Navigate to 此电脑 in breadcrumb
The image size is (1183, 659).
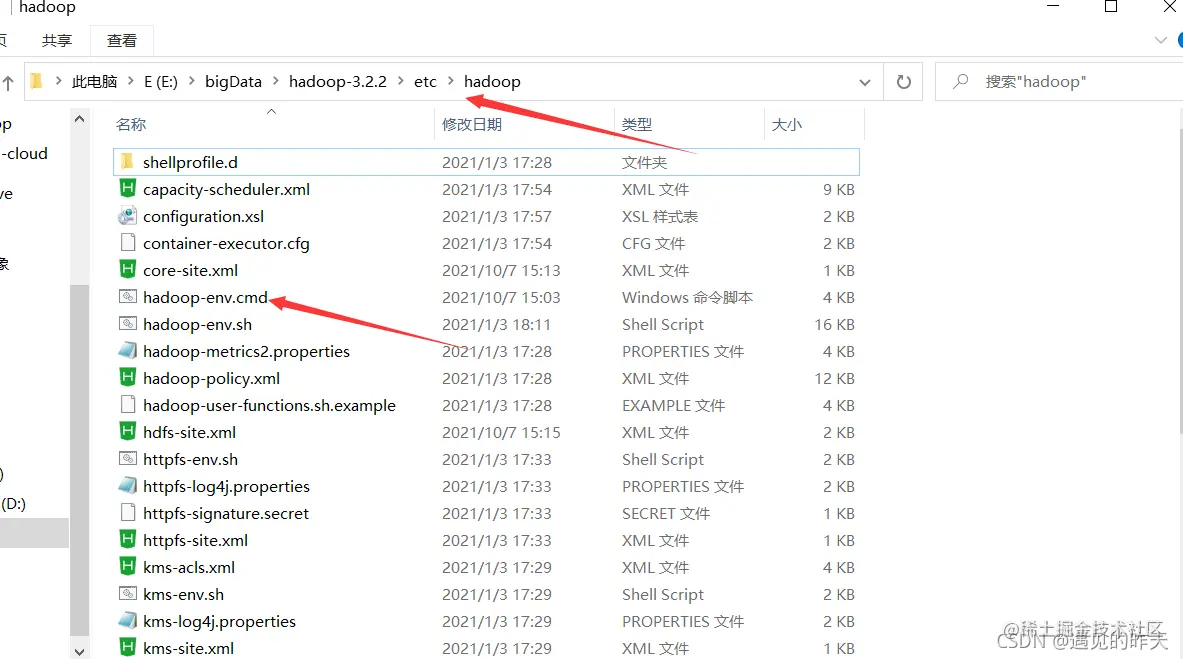94,82
